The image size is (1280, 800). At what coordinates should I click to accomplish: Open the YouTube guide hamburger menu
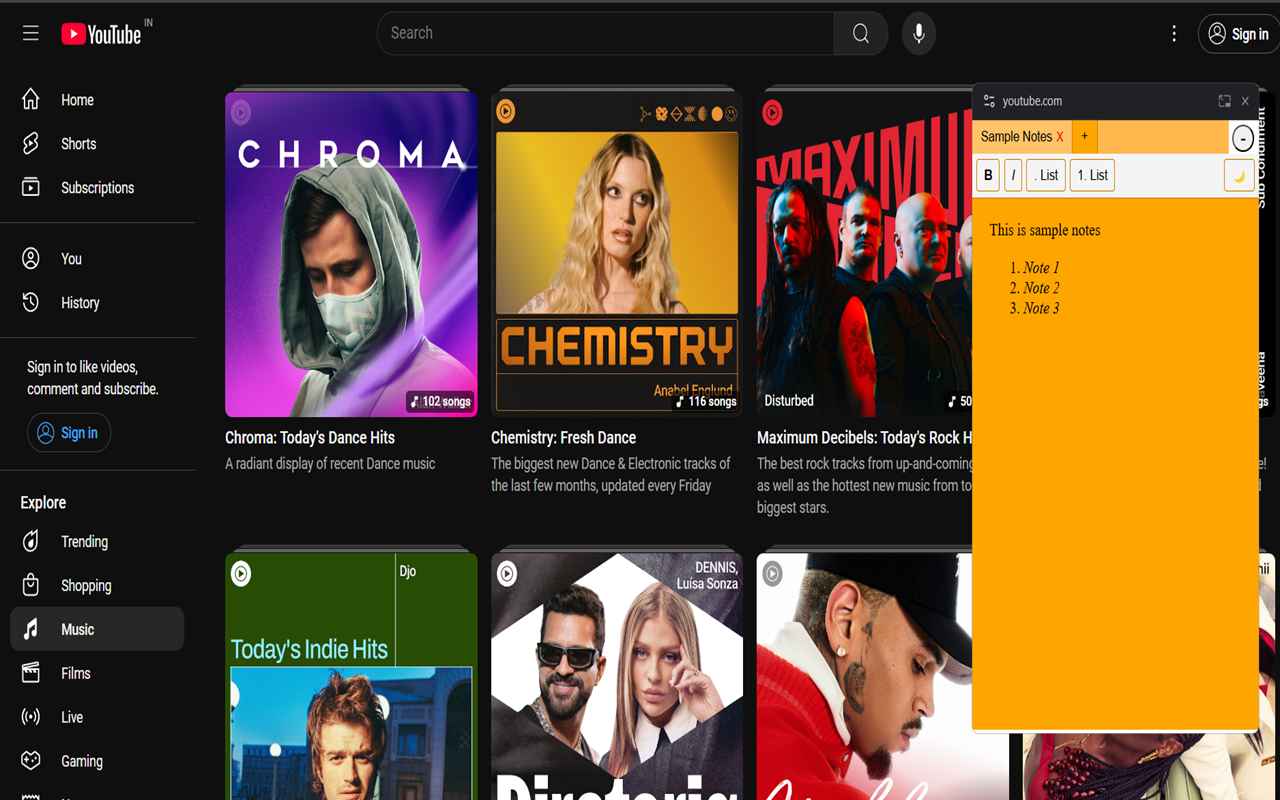click(x=31, y=34)
